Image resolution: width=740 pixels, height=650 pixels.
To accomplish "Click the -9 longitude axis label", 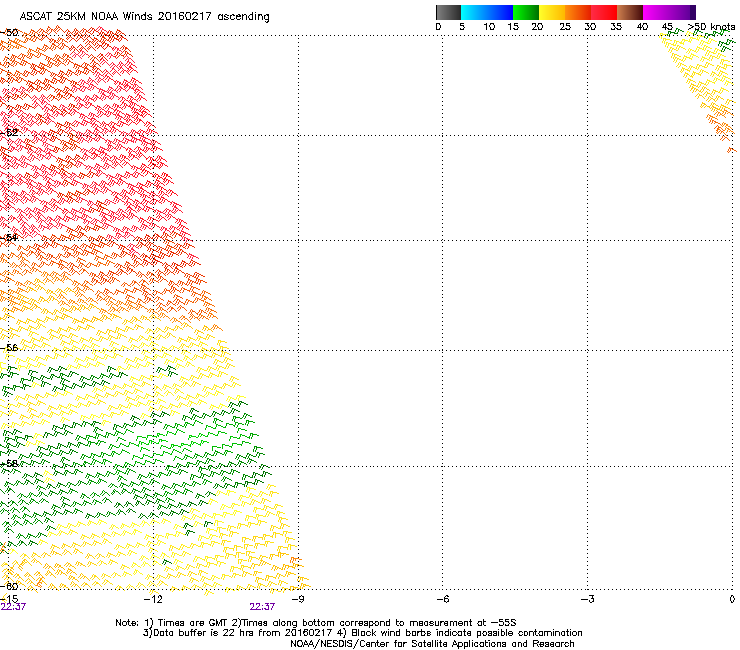I will tap(298, 599).
